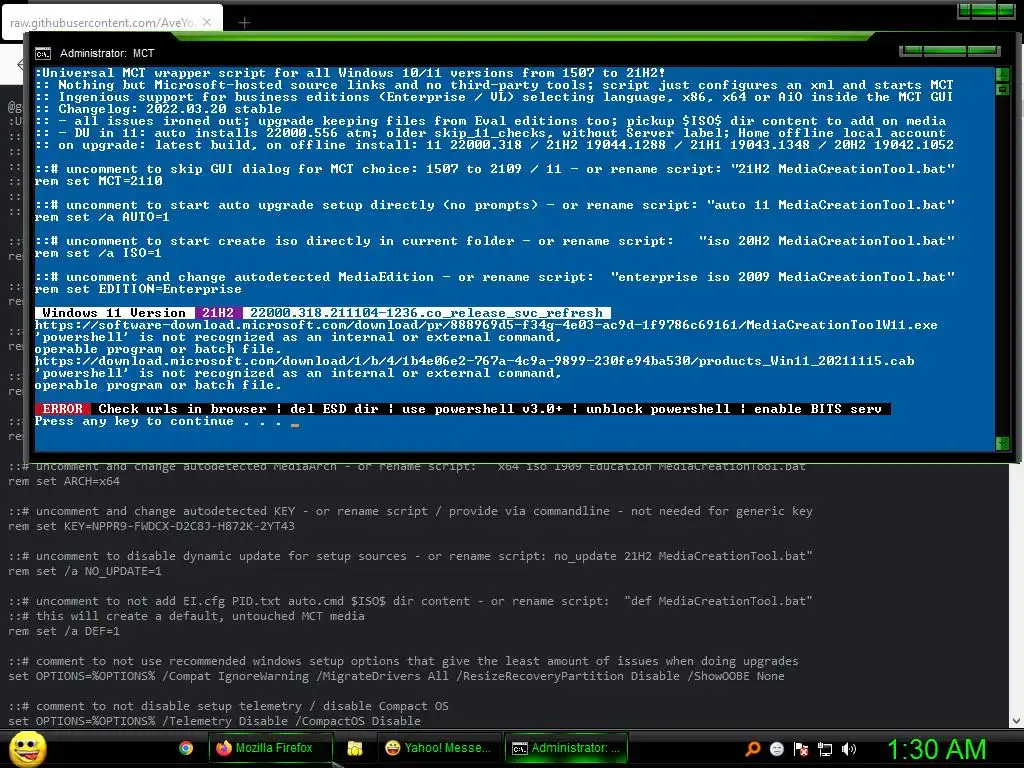Click 'Check urls in browser' error hint text
Viewport: 1024px width, 768px height.
(182, 409)
